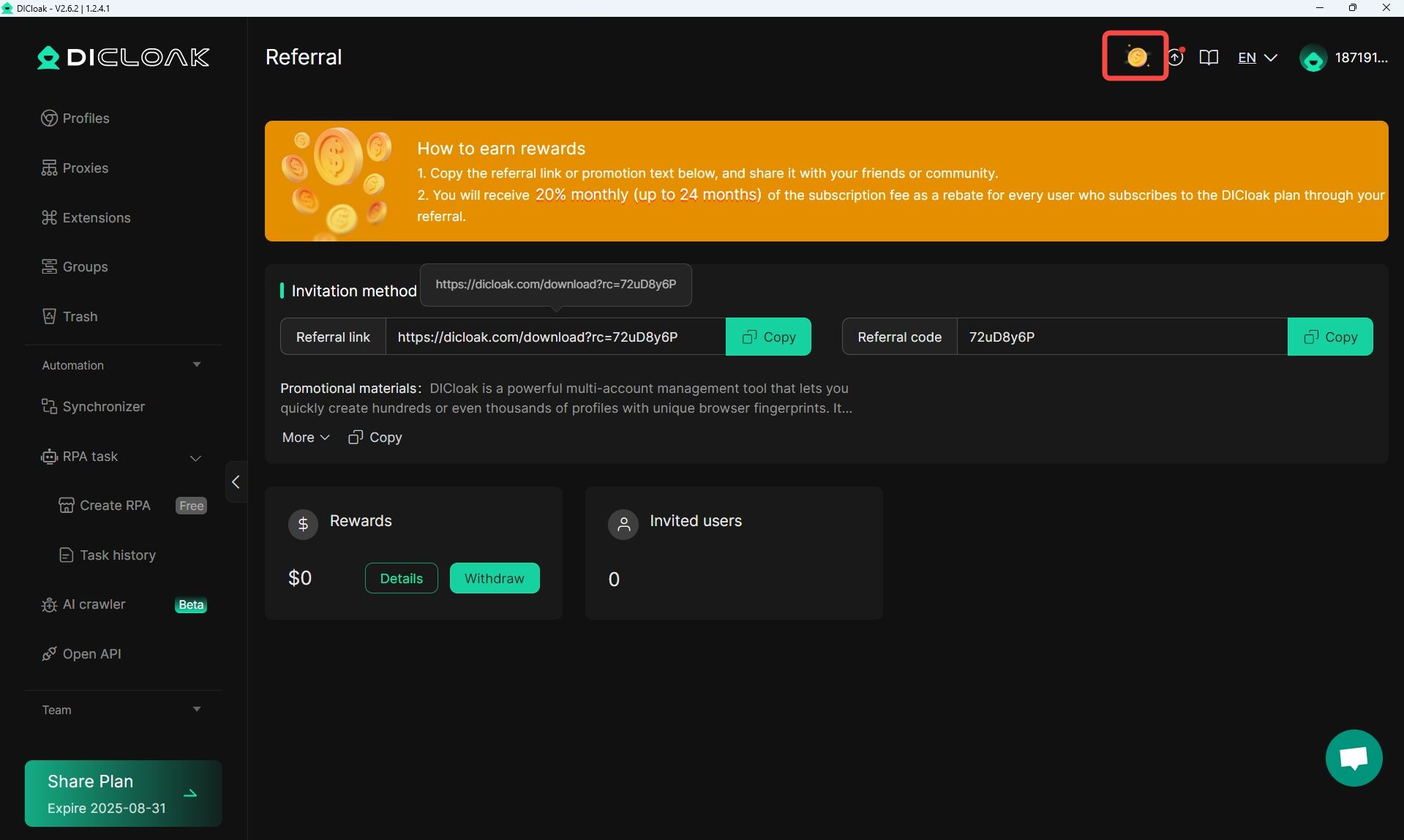Click the RPA task robot icon
Viewport: 1404px width, 840px height.
tap(49, 457)
